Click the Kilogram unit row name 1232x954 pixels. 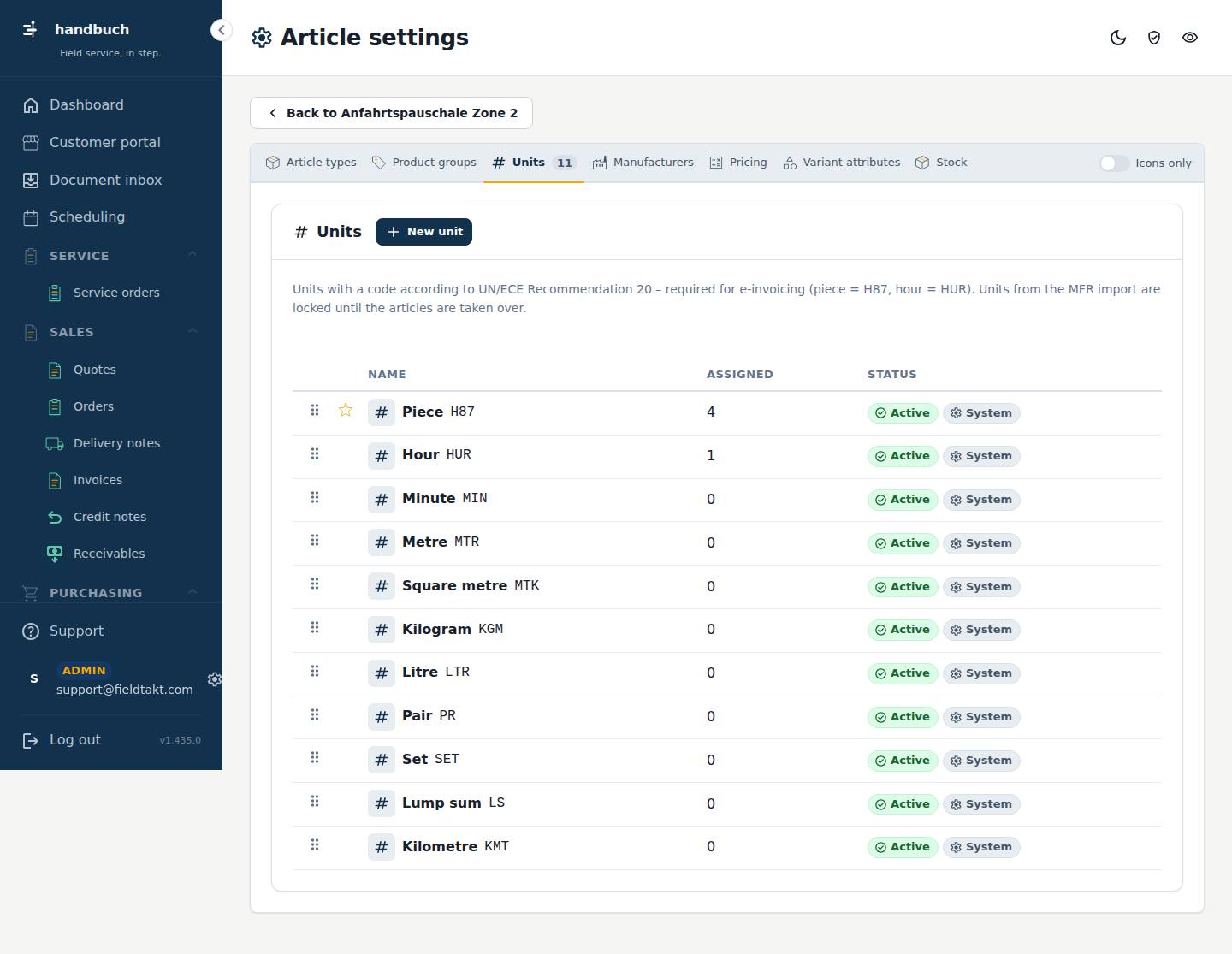[436, 630]
